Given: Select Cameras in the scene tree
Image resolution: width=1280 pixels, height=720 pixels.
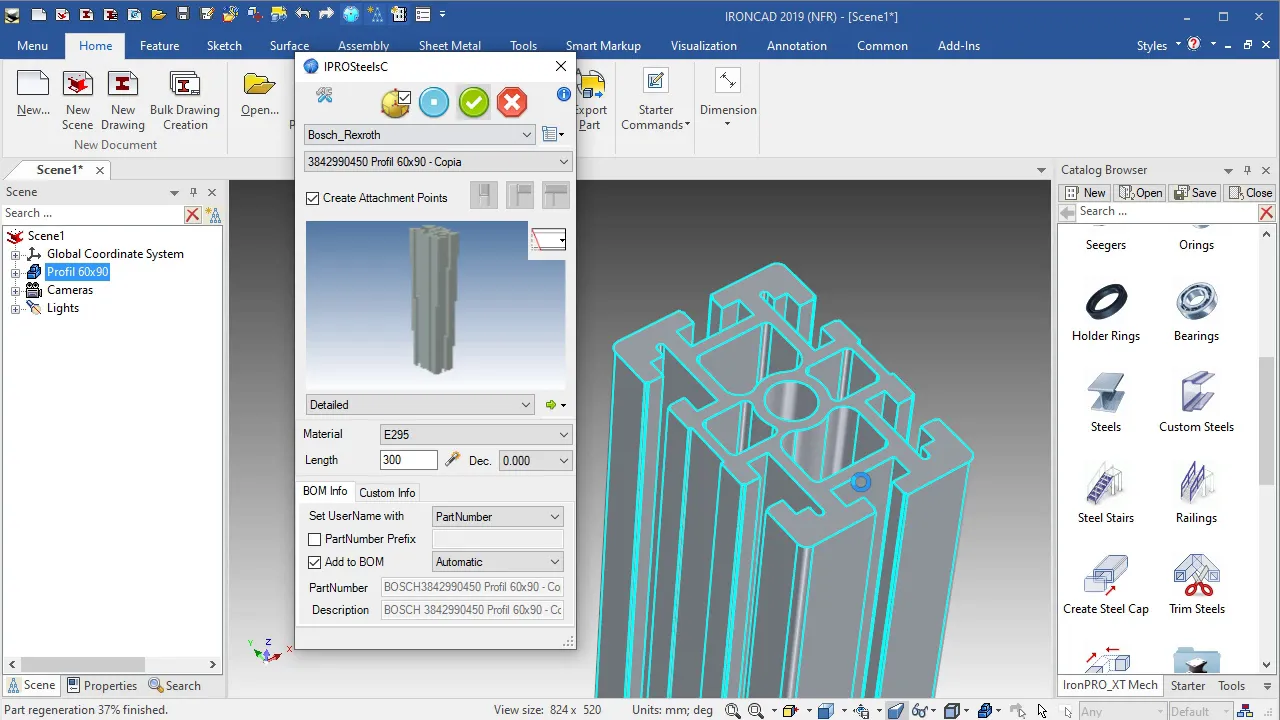Looking at the screenshot, I should point(70,290).
